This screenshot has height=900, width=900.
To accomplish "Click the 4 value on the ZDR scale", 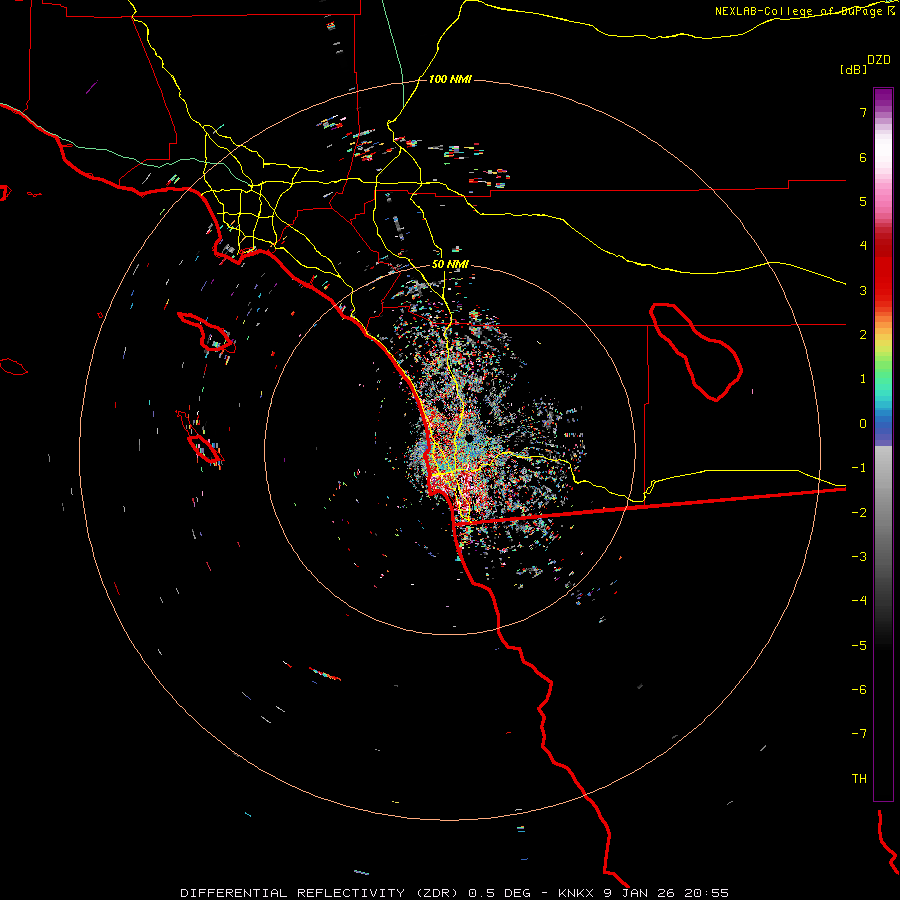I will coord(863,246).
